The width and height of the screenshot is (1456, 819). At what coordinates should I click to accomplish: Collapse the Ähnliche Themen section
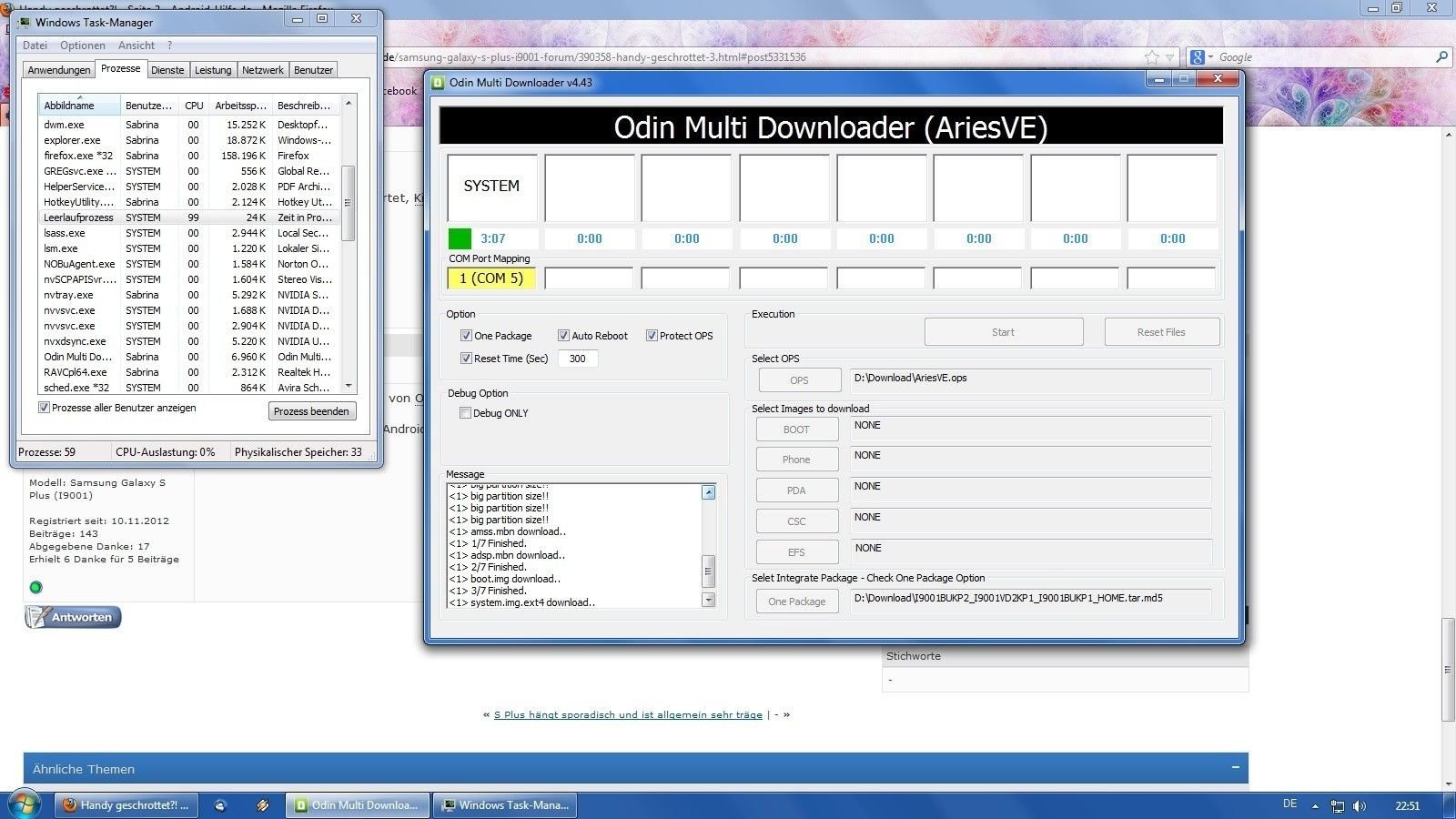click(1236, 768)
